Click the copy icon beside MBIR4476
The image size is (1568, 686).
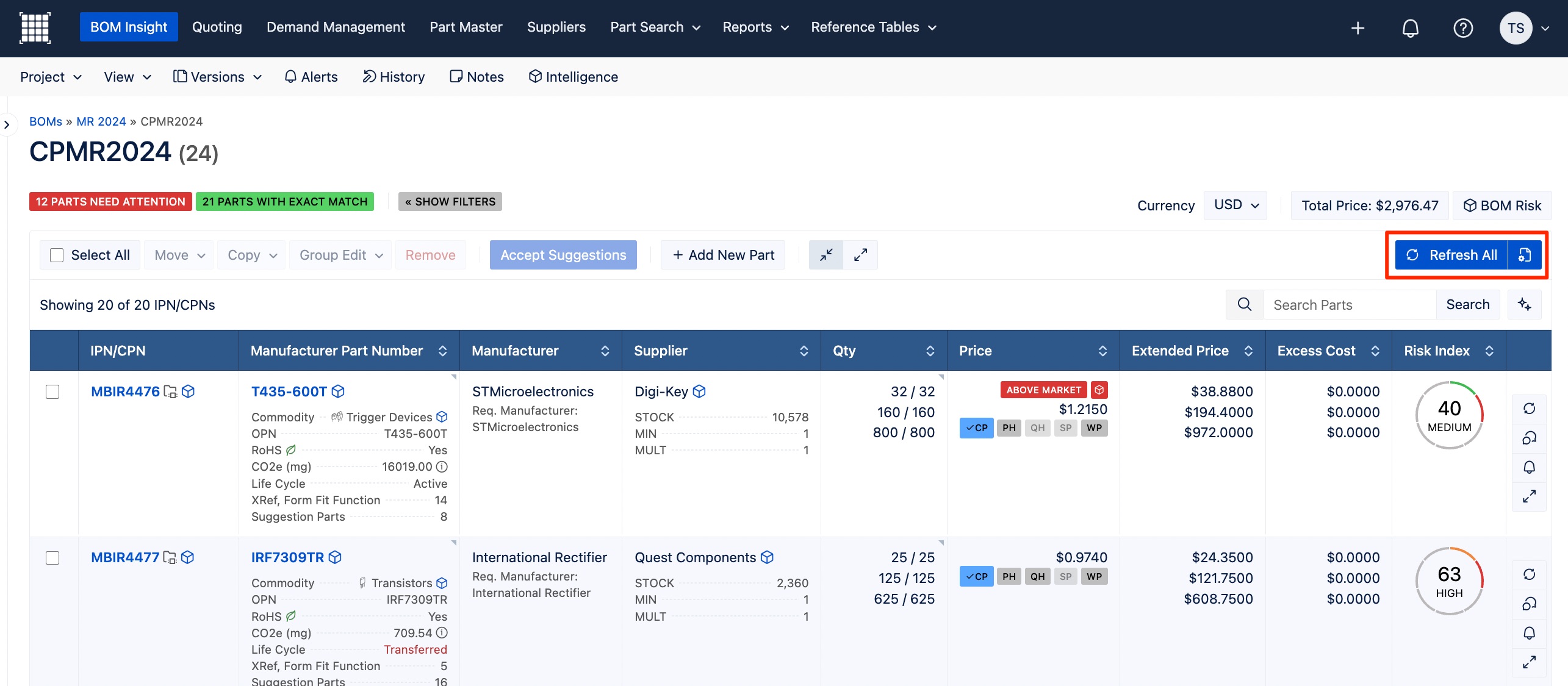click(x=170, y=391)
